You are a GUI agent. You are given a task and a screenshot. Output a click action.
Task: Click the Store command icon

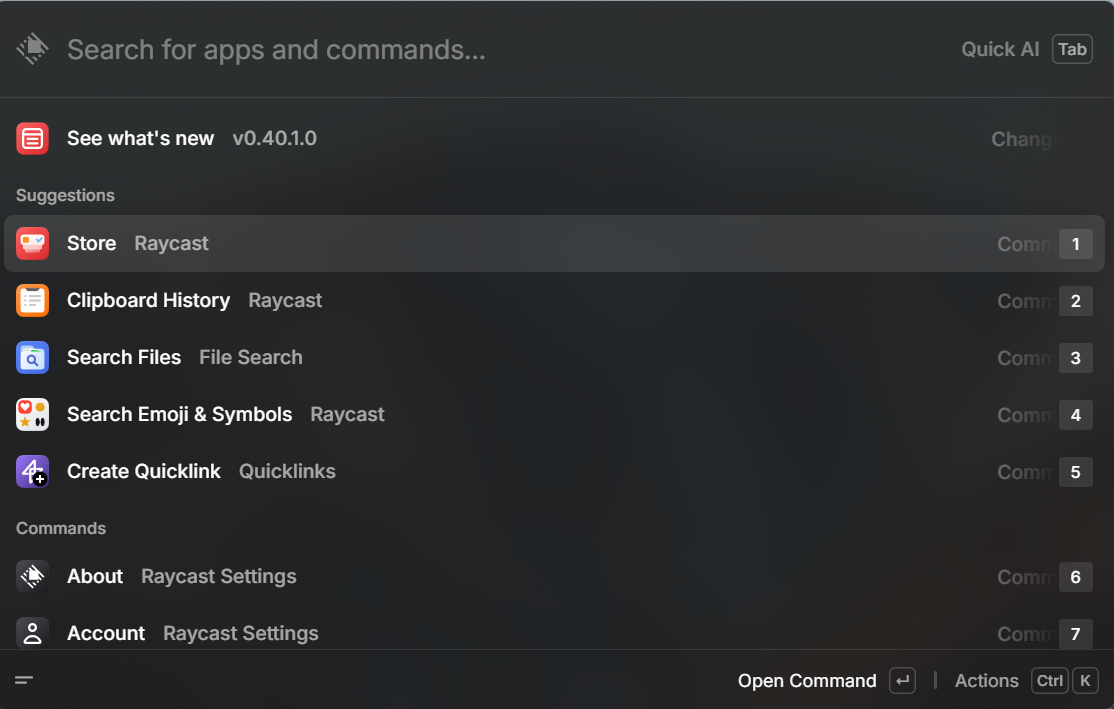(32, 243)
